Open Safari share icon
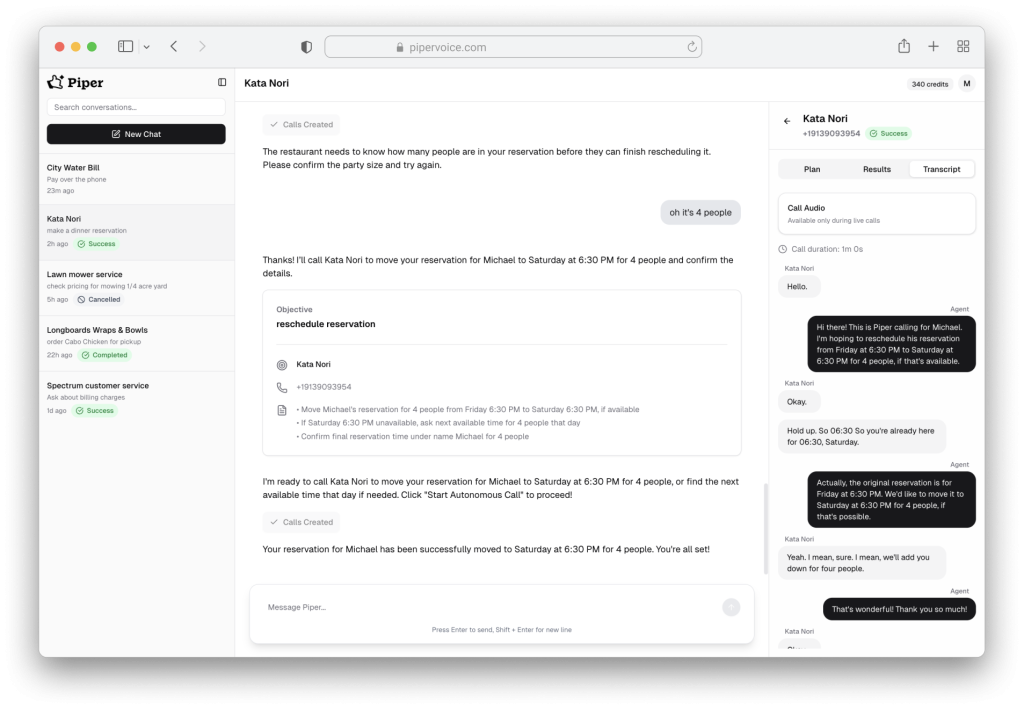 coord(904,46)
